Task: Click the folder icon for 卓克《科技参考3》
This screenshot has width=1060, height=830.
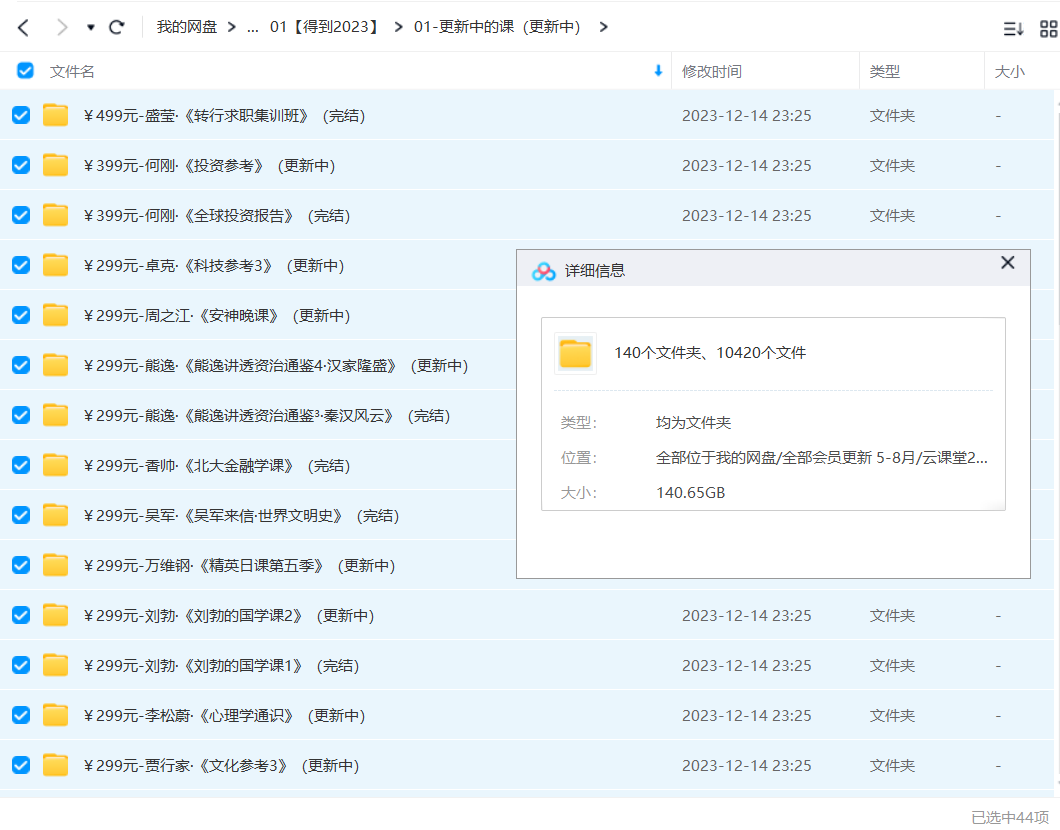Action: pyautogui.click(x=56, y=265)
